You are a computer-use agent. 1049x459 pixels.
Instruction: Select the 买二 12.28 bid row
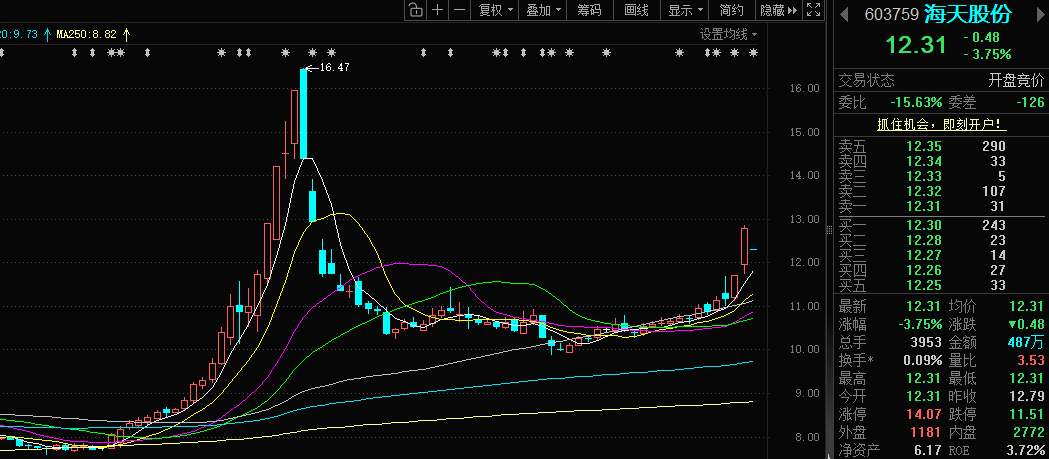pyautogui.click(x=939, y=240)
